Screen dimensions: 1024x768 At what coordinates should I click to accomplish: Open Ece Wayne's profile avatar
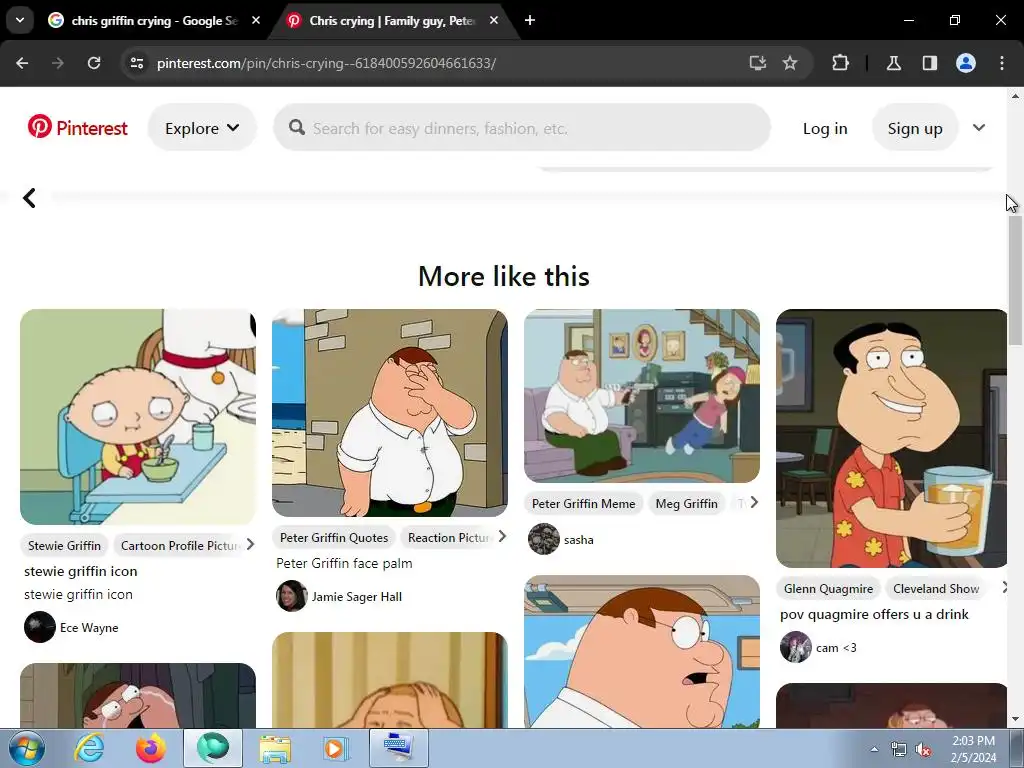[40, 627]
